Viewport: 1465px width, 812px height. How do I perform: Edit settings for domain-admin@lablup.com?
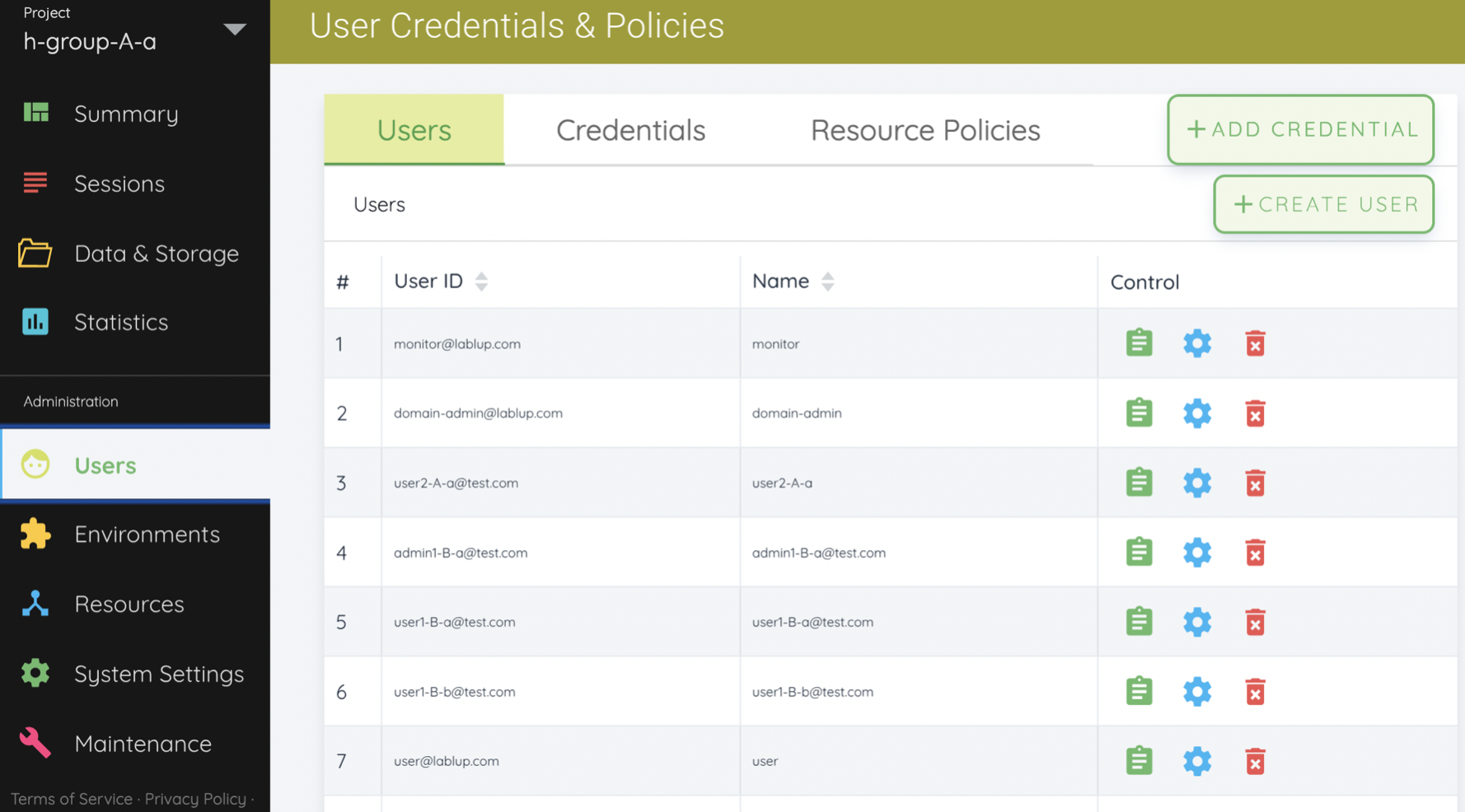pyautogui.click(x=1197, y=413)
